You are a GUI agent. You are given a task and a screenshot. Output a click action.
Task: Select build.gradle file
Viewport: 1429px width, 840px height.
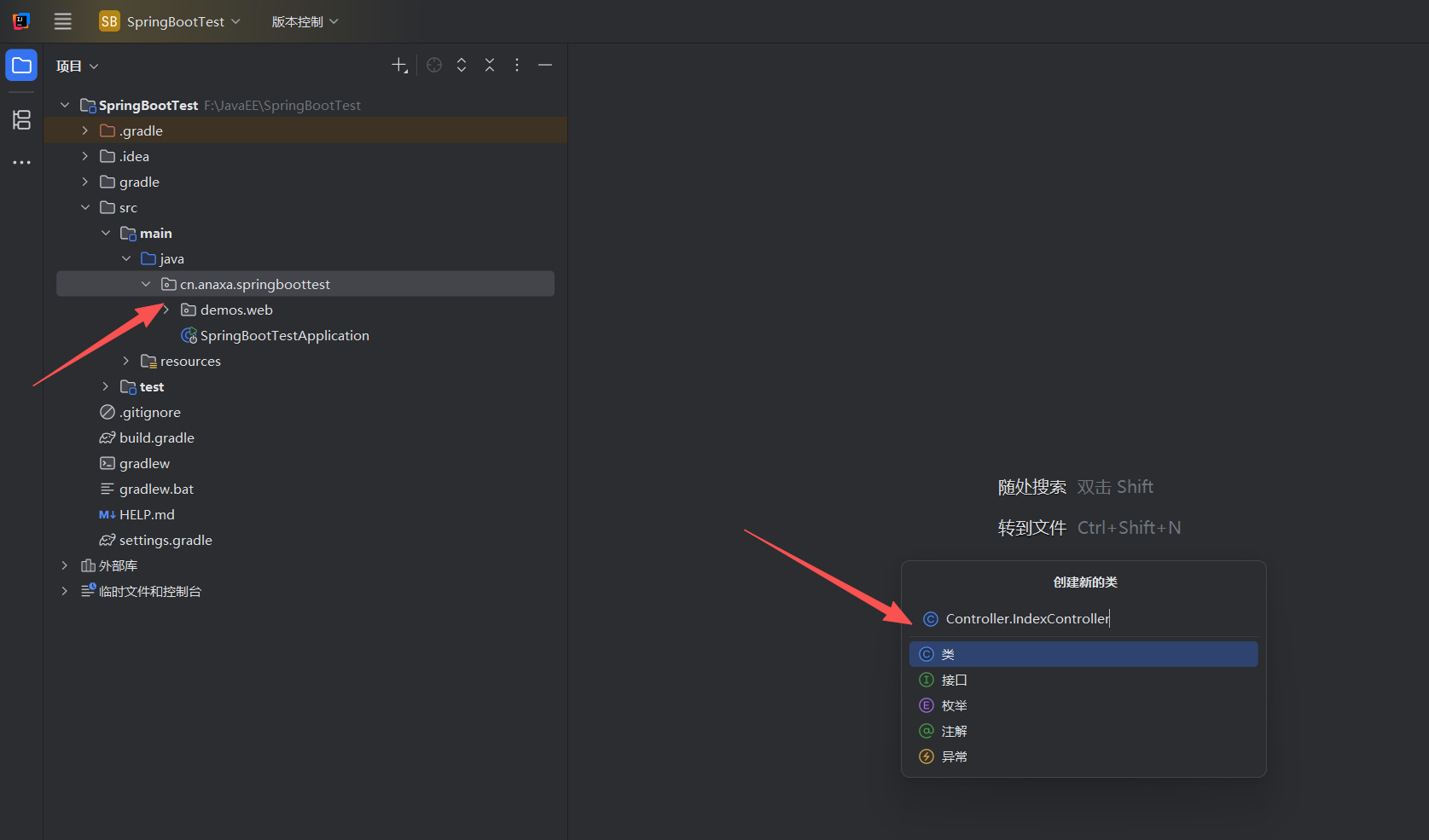click(156, 437)
